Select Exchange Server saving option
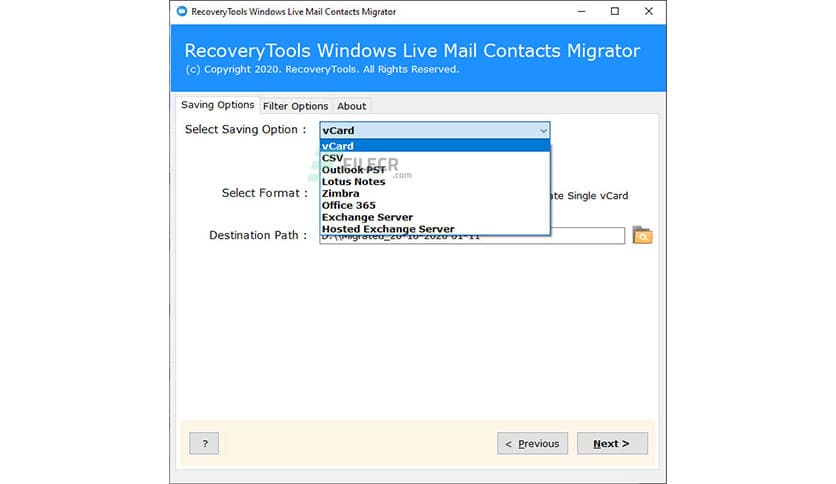 (x=435, y=217)
